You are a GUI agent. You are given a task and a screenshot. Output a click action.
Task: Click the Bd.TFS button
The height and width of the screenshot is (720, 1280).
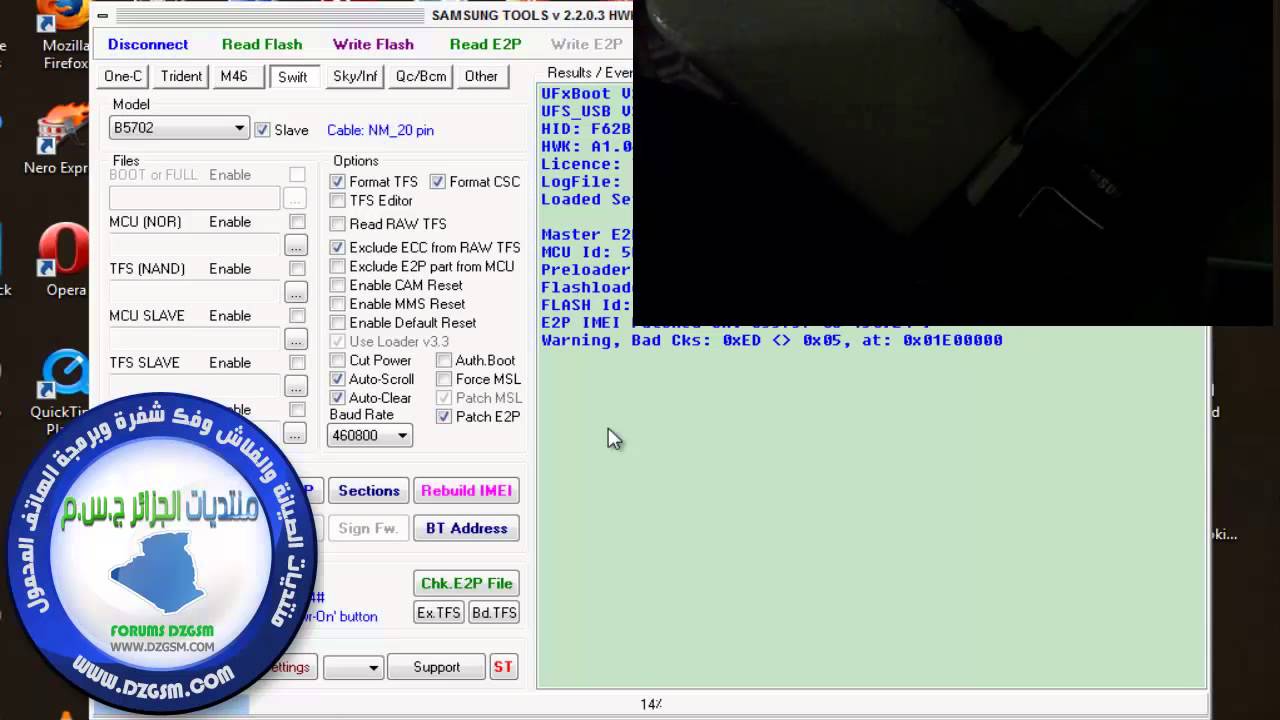point(494,613)
